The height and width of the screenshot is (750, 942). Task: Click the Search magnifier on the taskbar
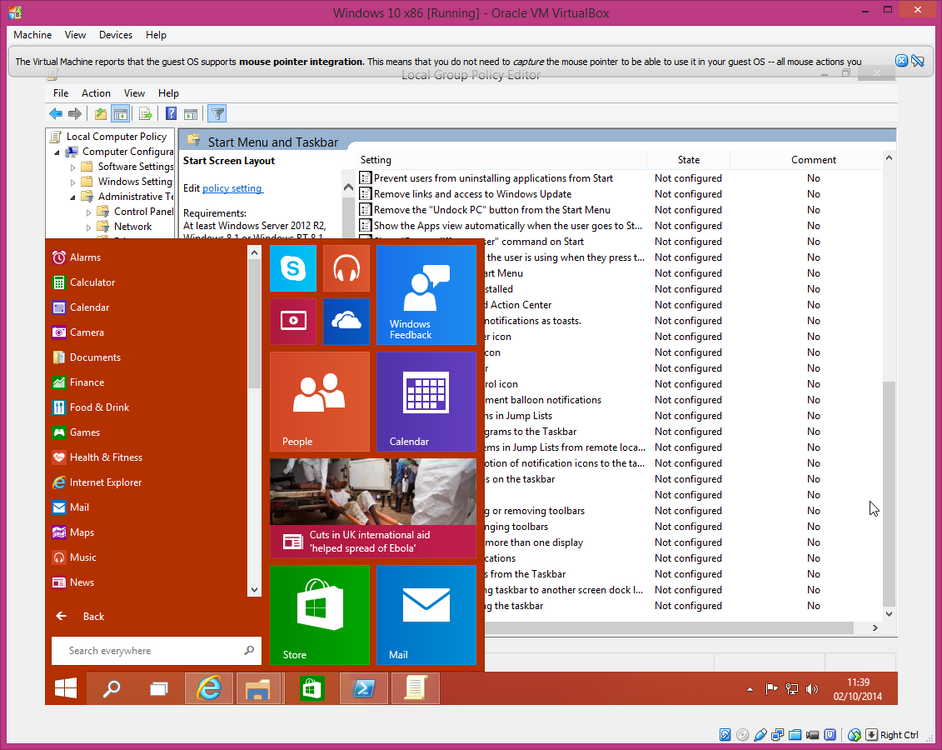click(112, 688)
